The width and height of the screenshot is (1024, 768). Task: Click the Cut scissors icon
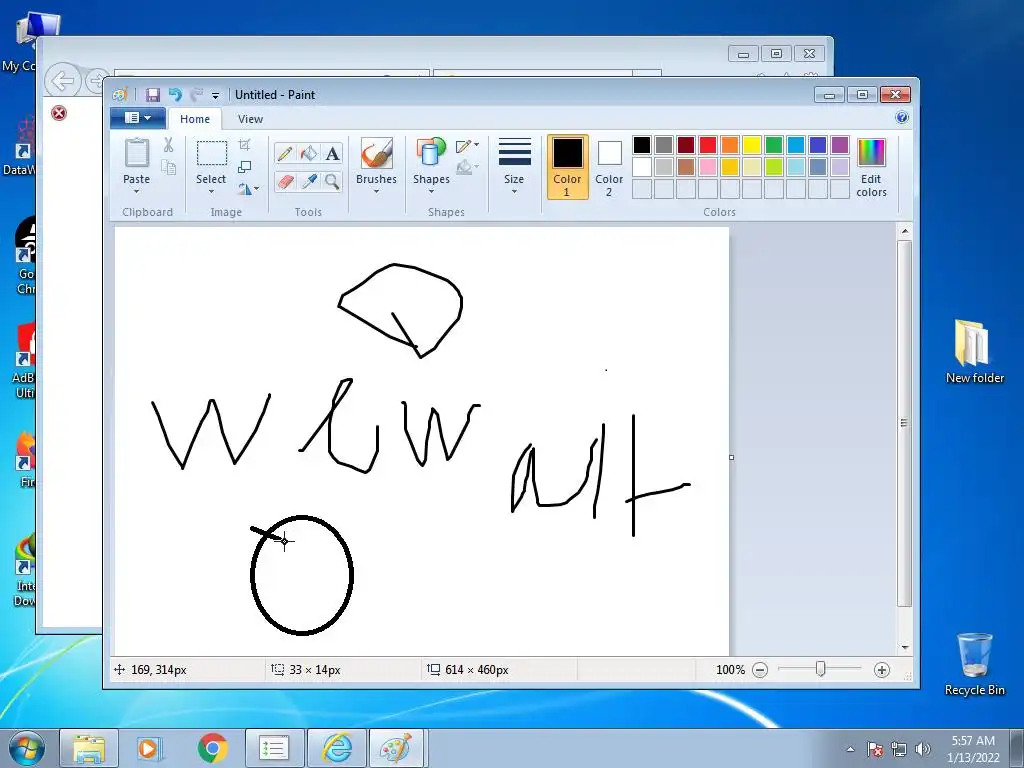[168, 145]
